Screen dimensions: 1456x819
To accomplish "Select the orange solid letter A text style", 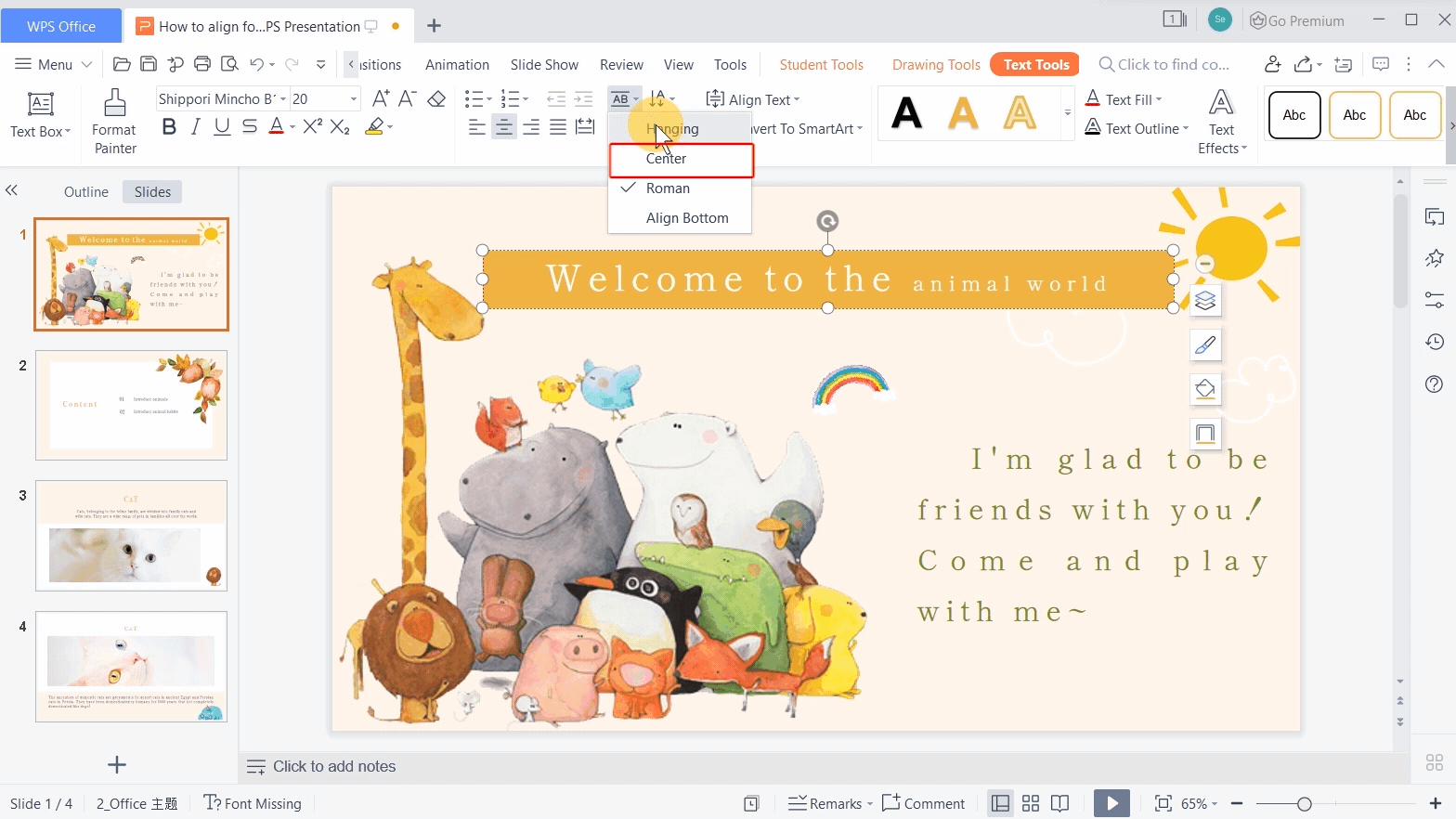I will click(x=963, y=113).
